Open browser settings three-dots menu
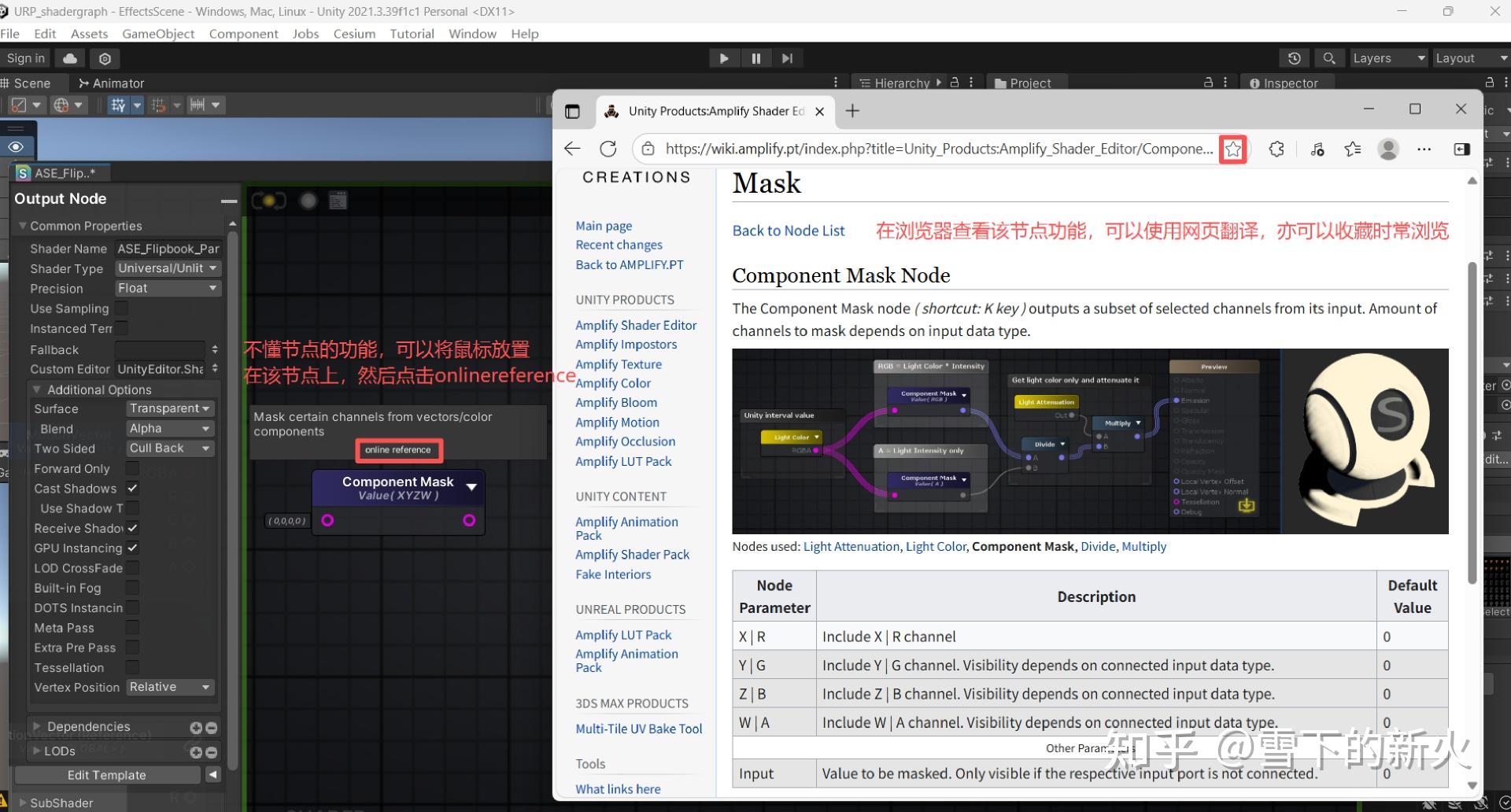This screenshot has height=812, width=1511. [x=1424, y=149]
